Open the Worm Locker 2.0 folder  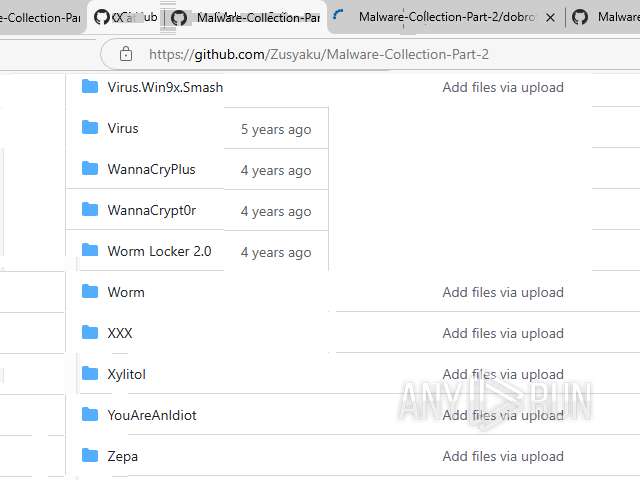tap(159, 251)
